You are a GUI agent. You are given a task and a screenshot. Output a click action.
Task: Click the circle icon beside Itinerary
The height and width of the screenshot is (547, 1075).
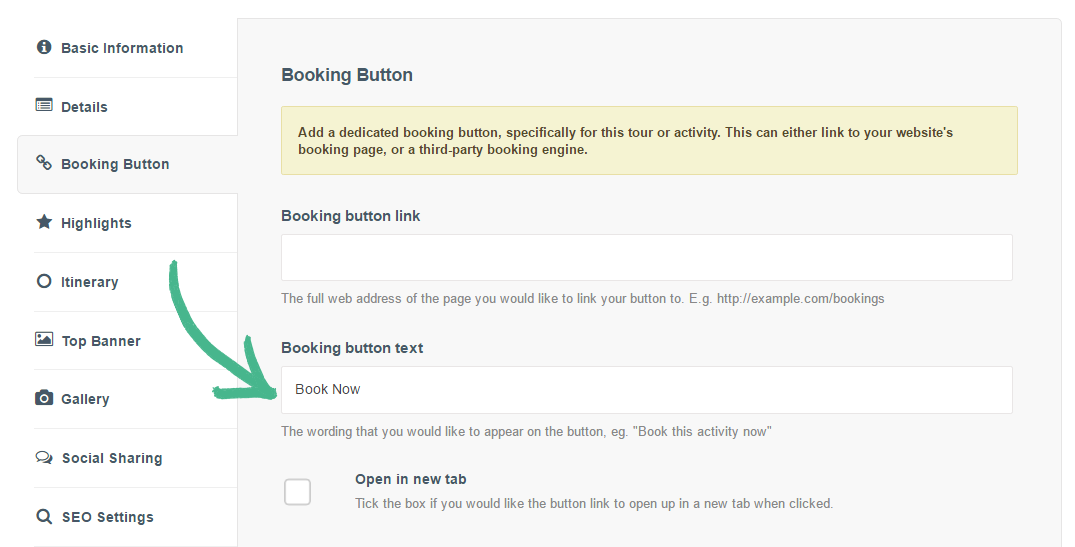44,281
